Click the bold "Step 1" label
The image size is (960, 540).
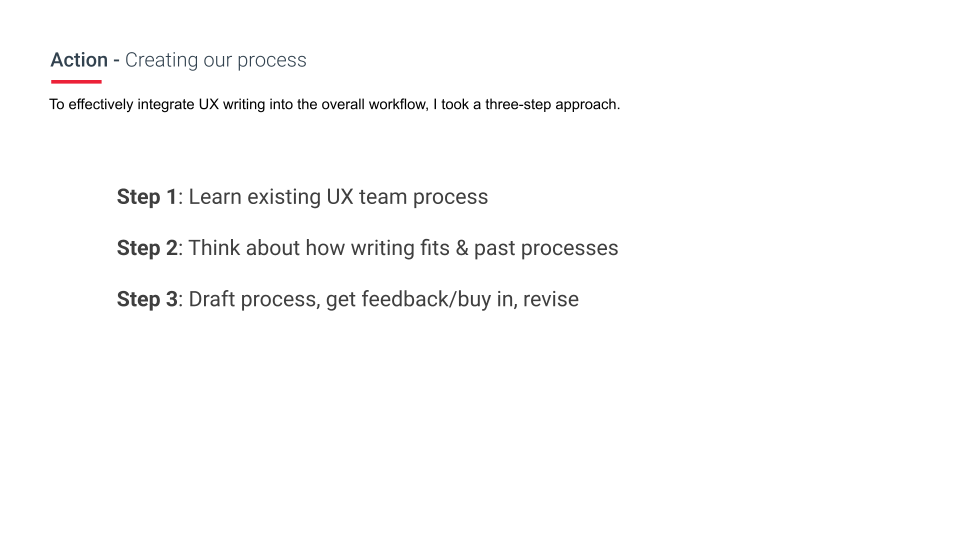pos(146,197)
